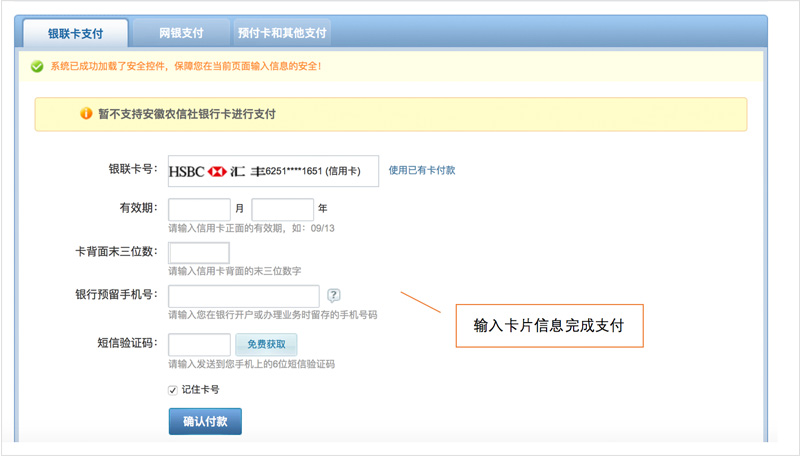
Task: Click the green checkmark security icon
Action: pos(37,66)
